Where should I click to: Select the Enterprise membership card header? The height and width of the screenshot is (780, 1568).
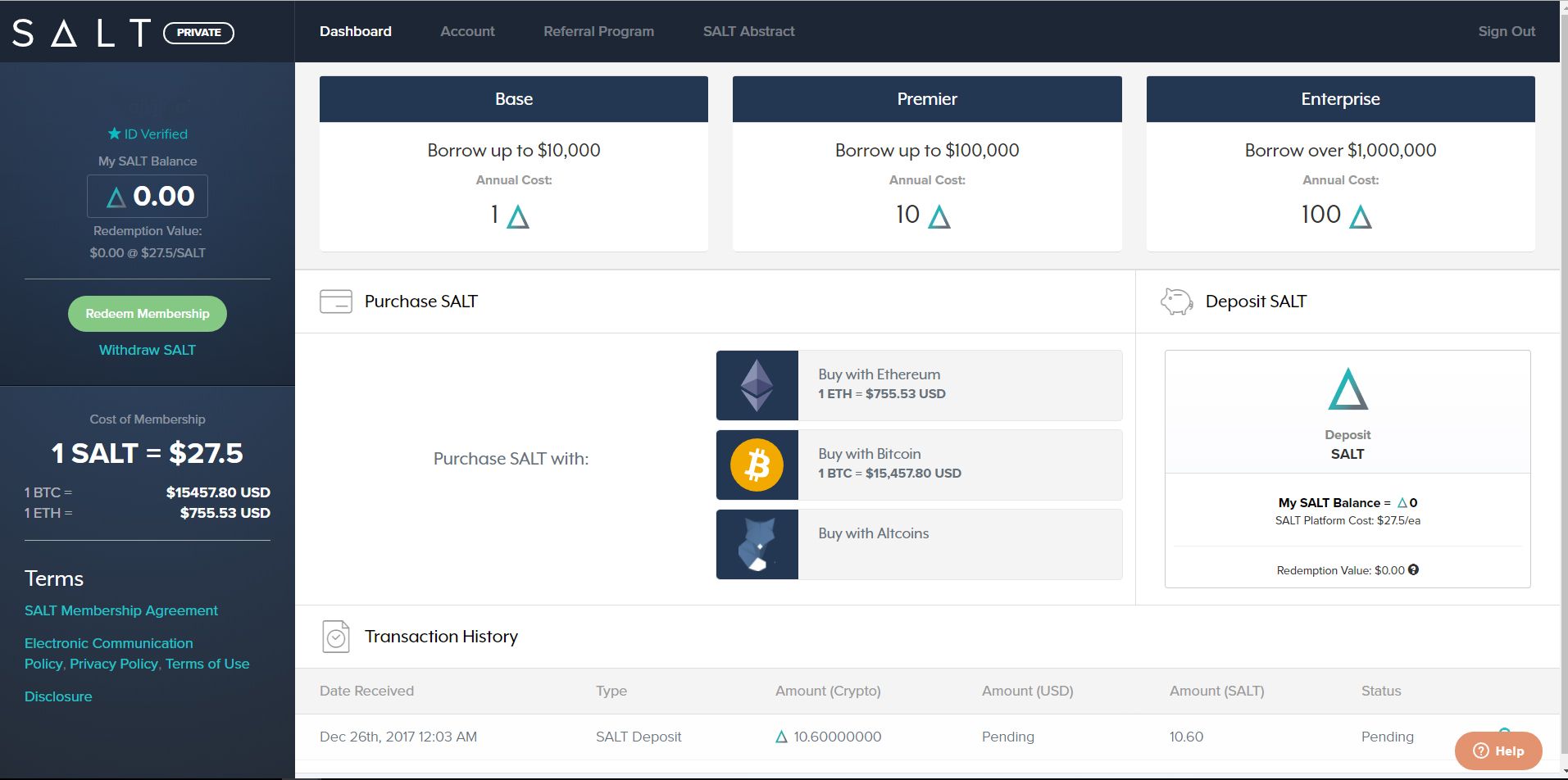1341,99
